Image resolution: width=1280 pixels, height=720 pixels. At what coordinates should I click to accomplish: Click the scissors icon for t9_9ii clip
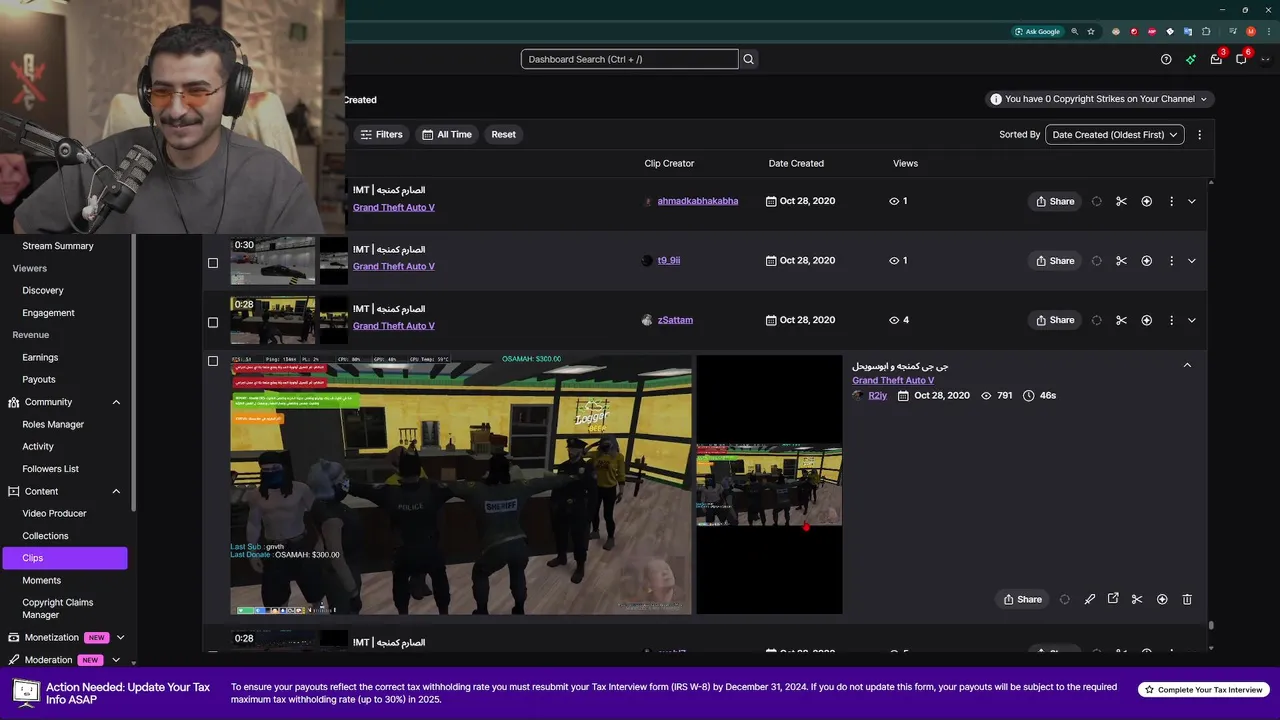[1122, 261]
